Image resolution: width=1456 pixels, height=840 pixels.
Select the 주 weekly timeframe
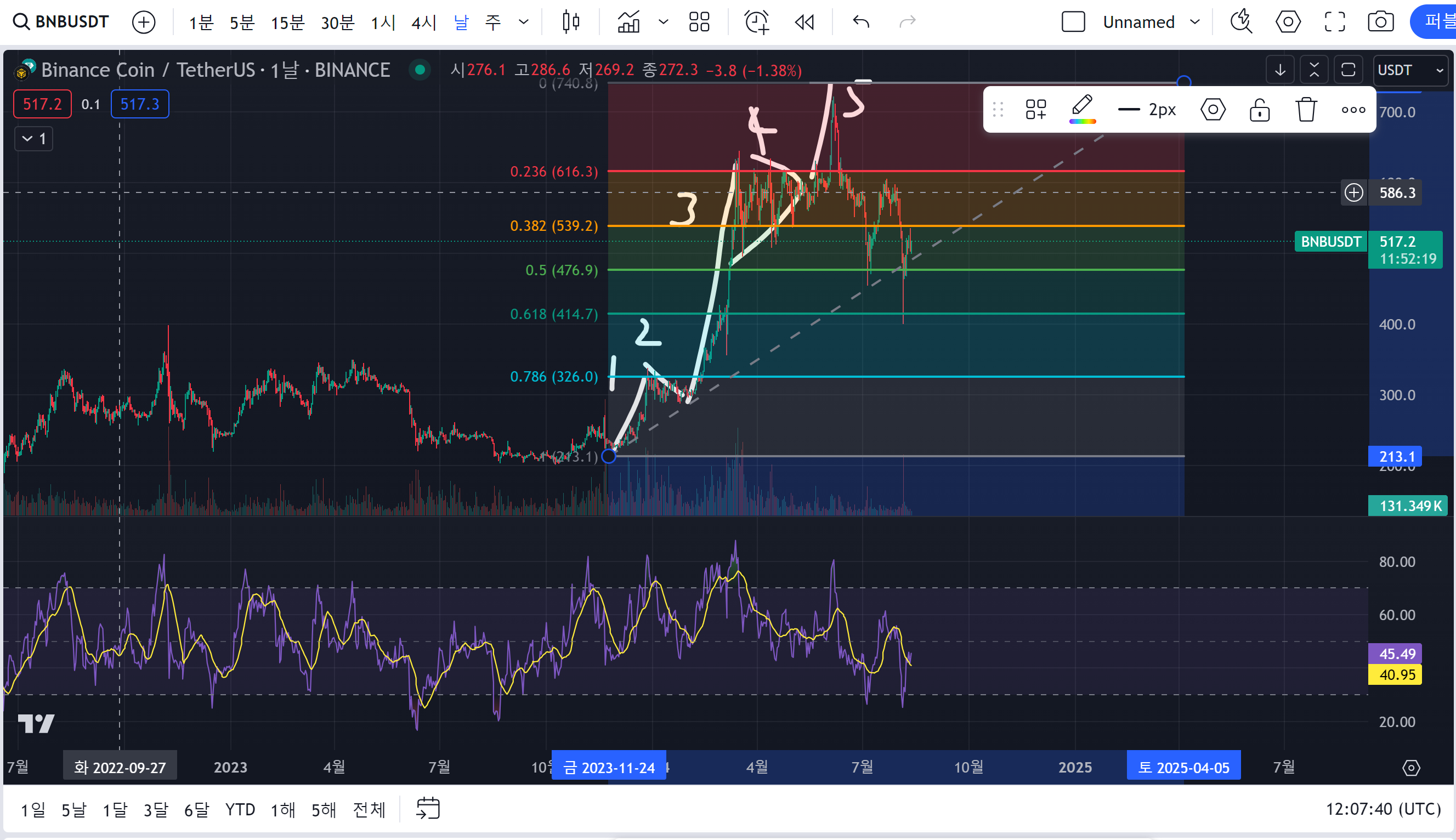(x=492, y=22)
